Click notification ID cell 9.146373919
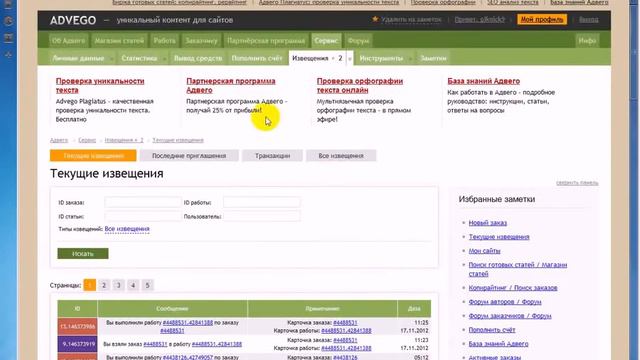 [x=77, y=344]
